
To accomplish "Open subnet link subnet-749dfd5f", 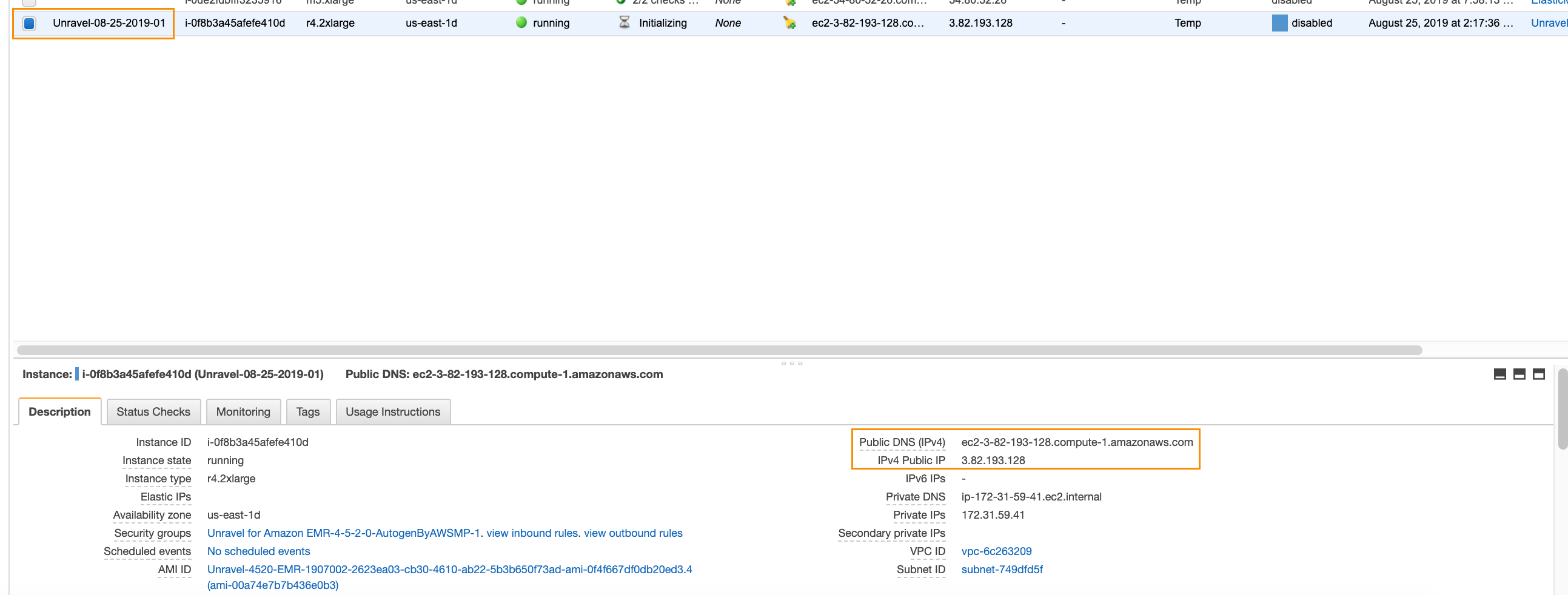I will (1002, 570).
